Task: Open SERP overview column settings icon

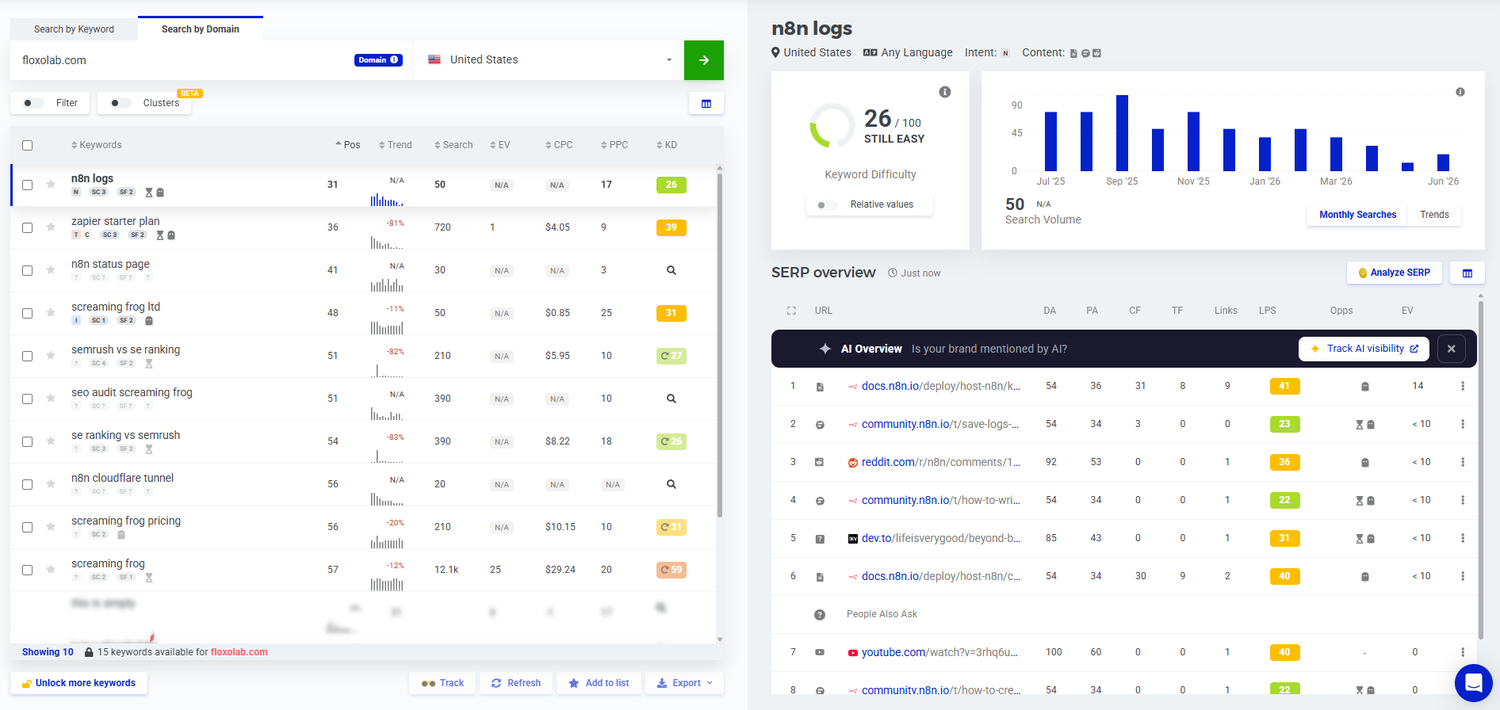Action: coord(1467,273)
